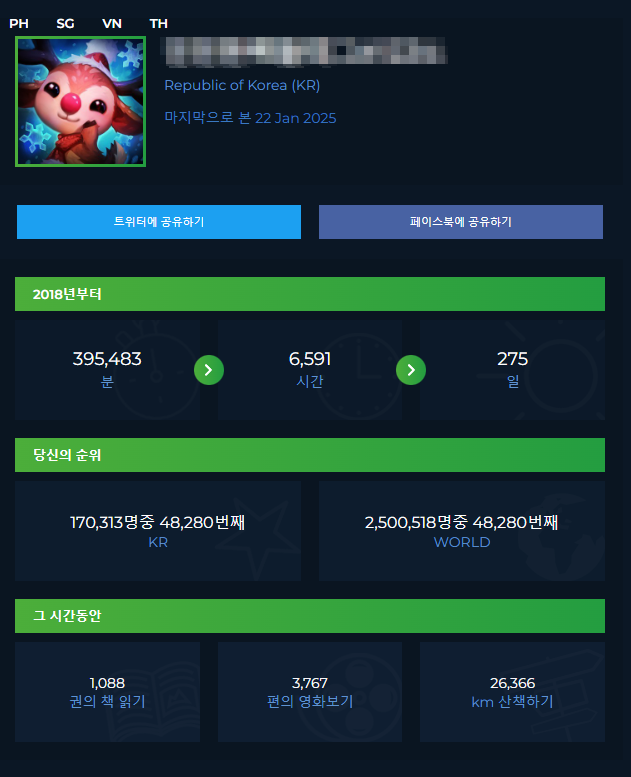Open the WORLD ranking card
Image resolution: width=631 pixels, height=777 pixels.
[461, 531]
